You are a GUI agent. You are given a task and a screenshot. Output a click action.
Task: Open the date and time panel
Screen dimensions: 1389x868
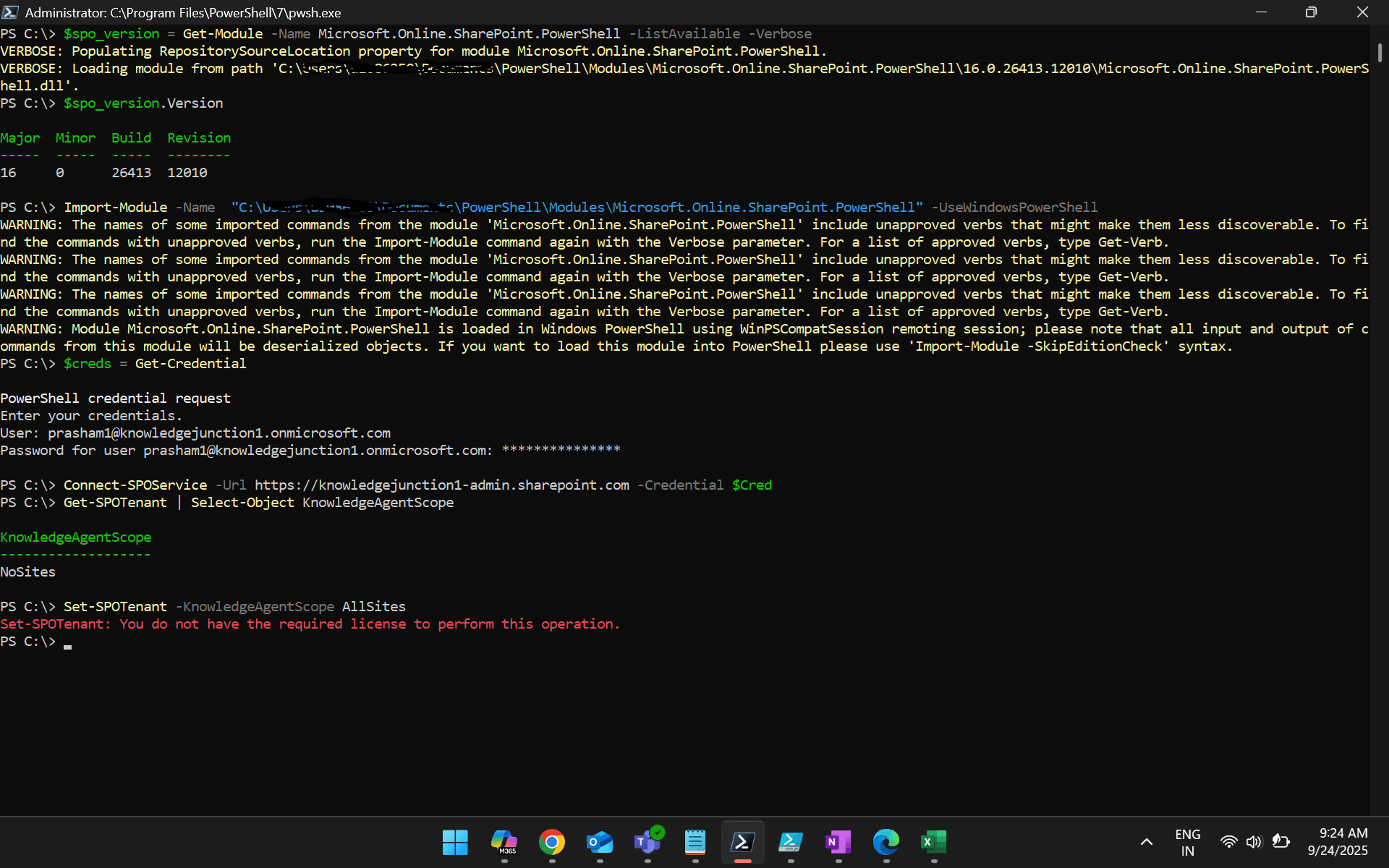(1337, 841)
